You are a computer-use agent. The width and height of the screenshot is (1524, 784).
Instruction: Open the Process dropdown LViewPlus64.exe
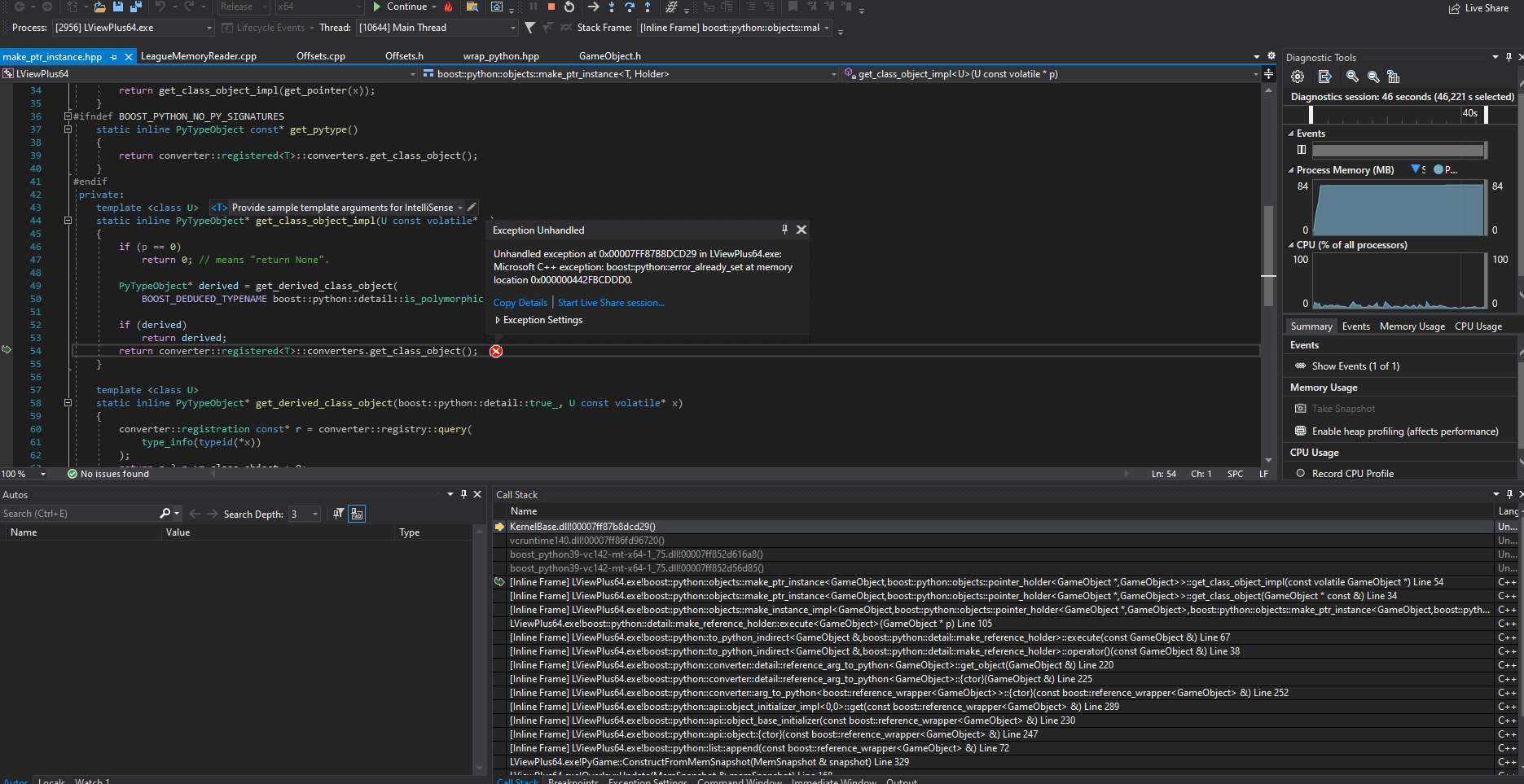point(134,28)
